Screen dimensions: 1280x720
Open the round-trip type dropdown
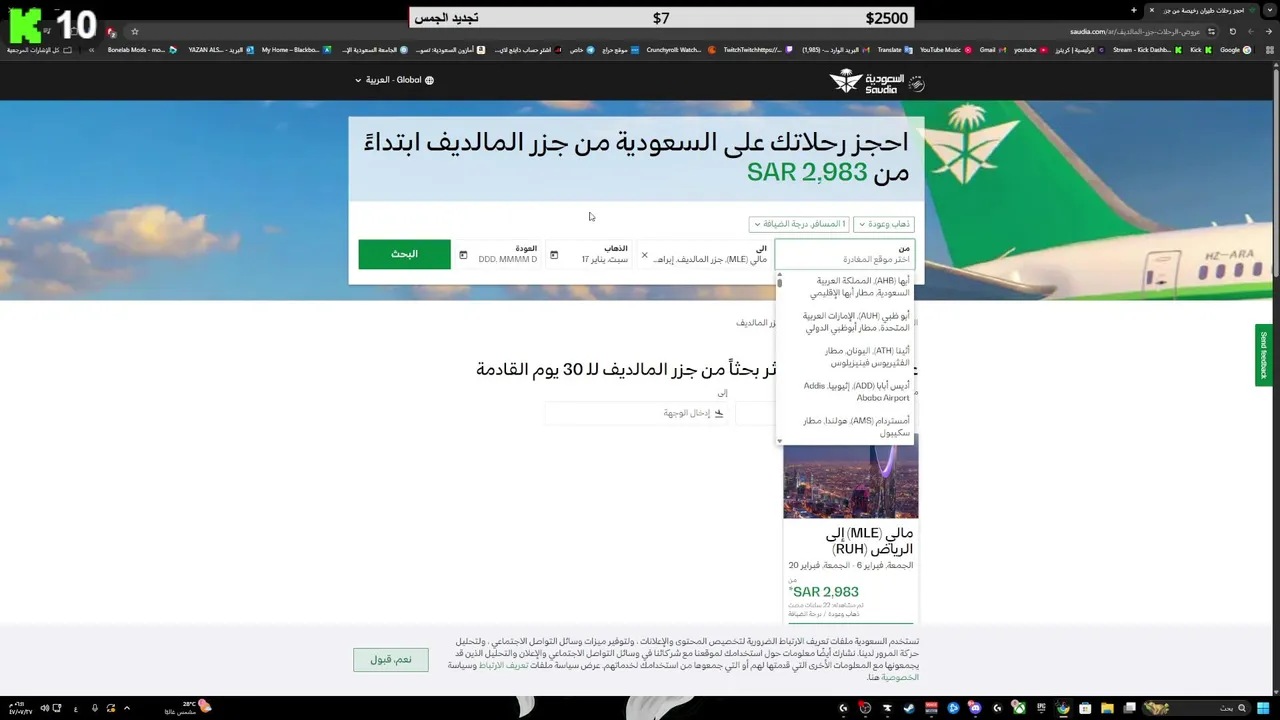884,225
